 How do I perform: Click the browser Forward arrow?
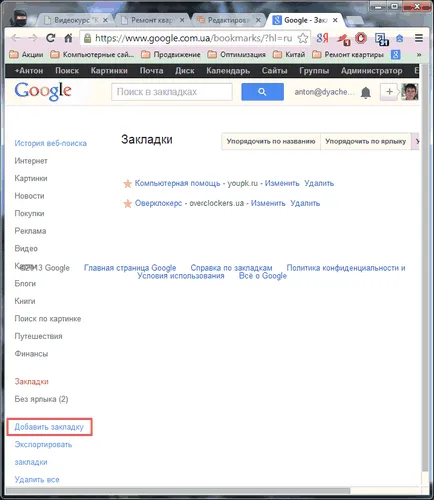33,38
